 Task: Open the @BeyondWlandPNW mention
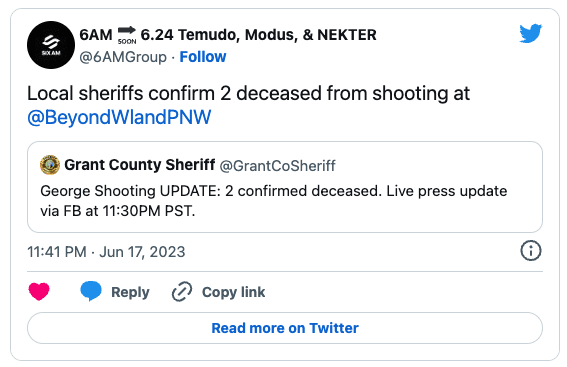point(119,117)
